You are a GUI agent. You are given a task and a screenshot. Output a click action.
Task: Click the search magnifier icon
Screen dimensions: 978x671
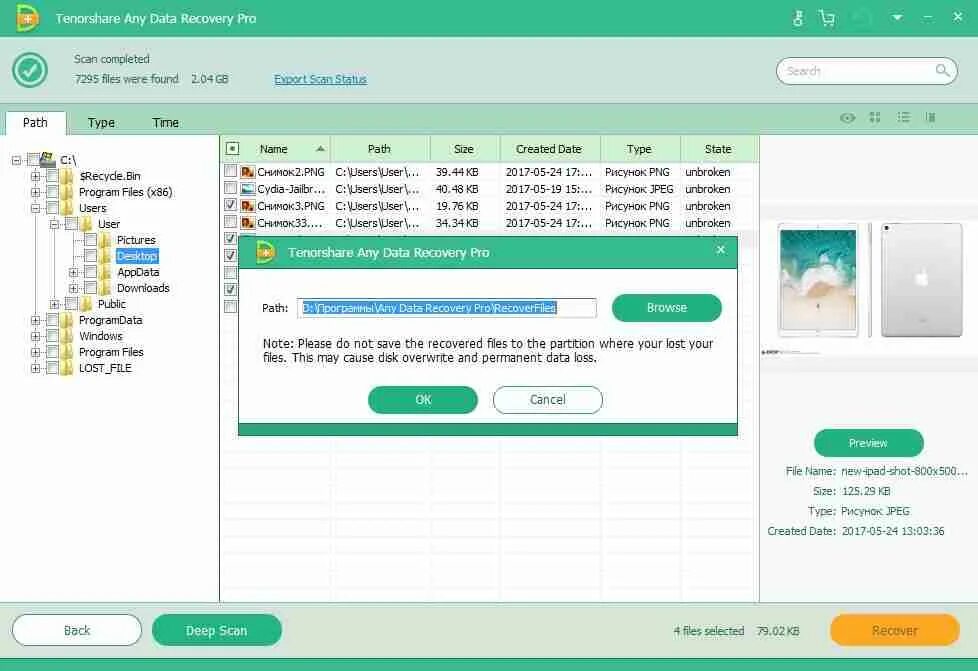click(x=942, y=70)
